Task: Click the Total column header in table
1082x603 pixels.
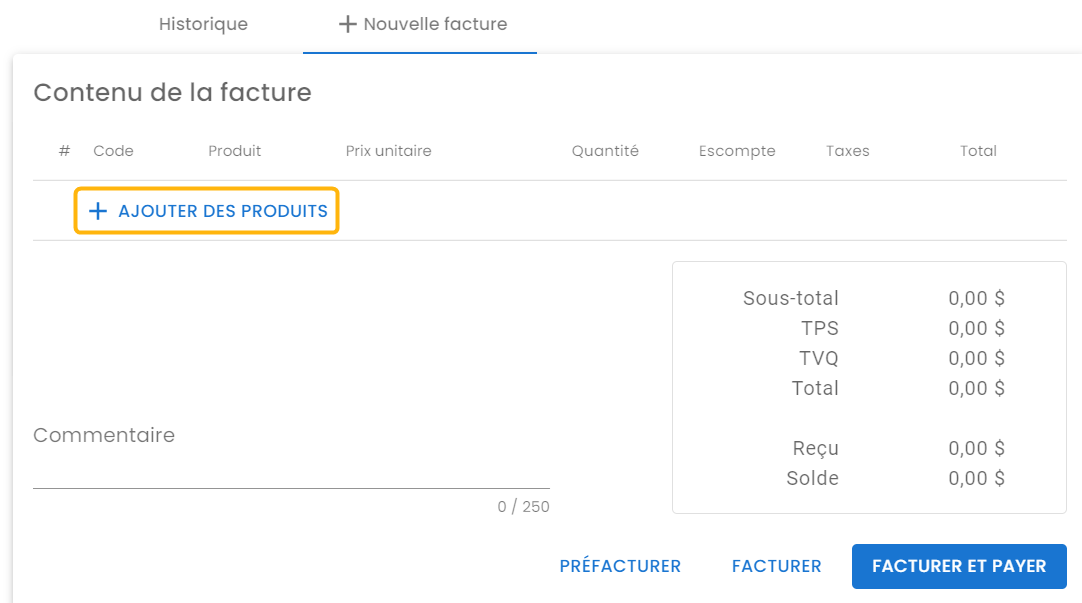Action: pyautogui.click(x=978, y=151)
